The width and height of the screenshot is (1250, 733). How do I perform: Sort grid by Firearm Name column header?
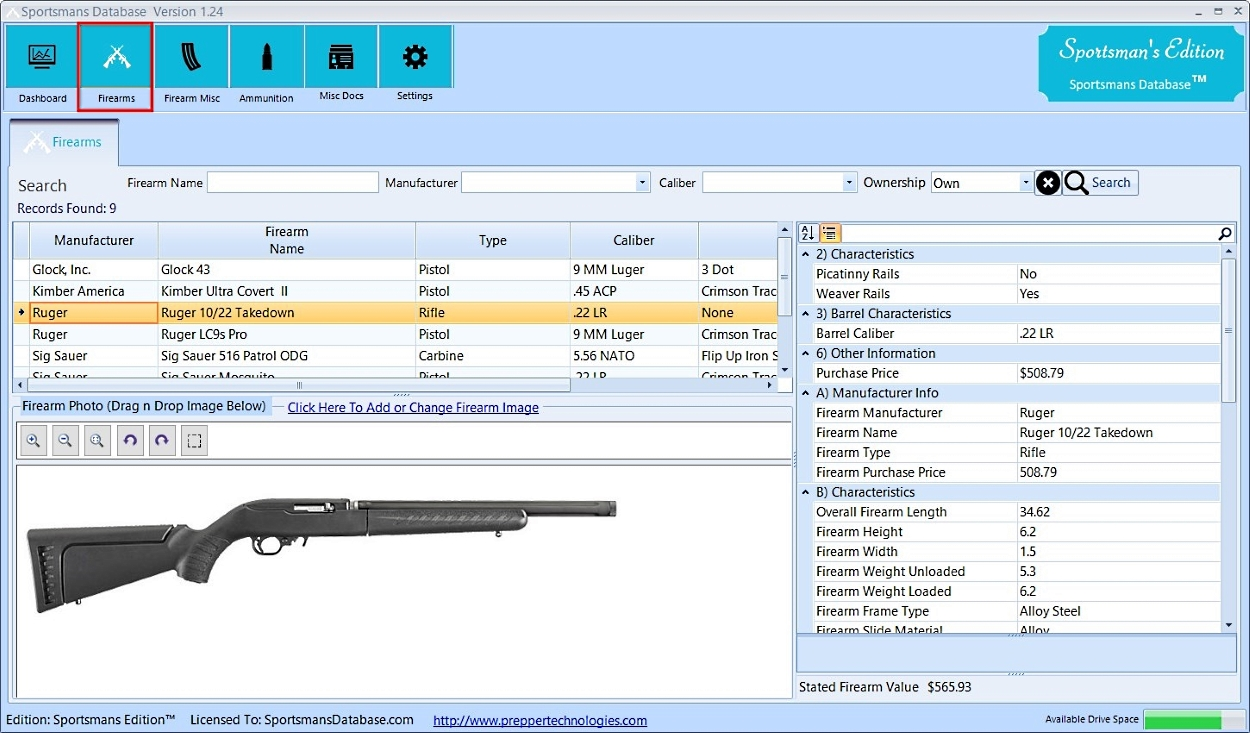point(287,240)
